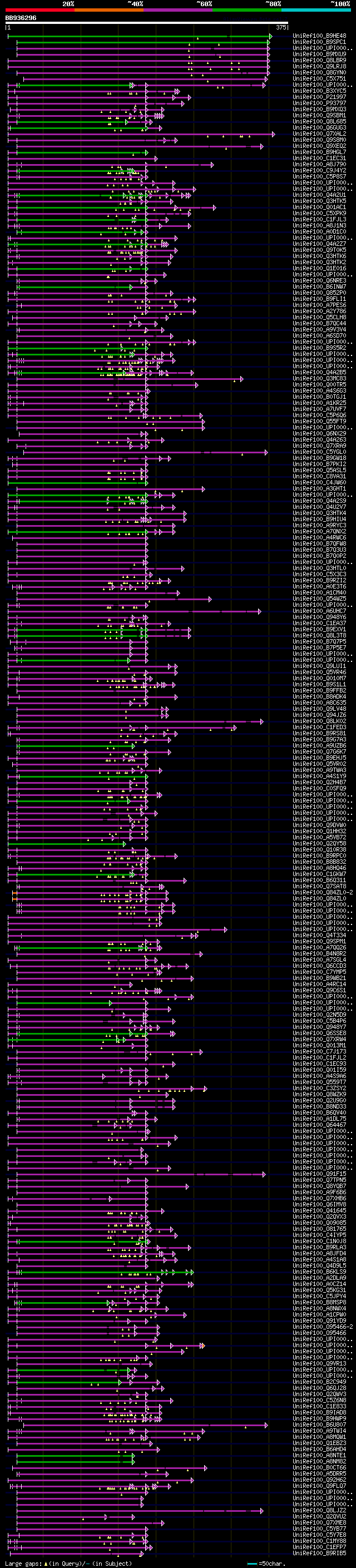
Task: Select the UniRef100_A7QQ26 label
Action: [x=319, y=948]
